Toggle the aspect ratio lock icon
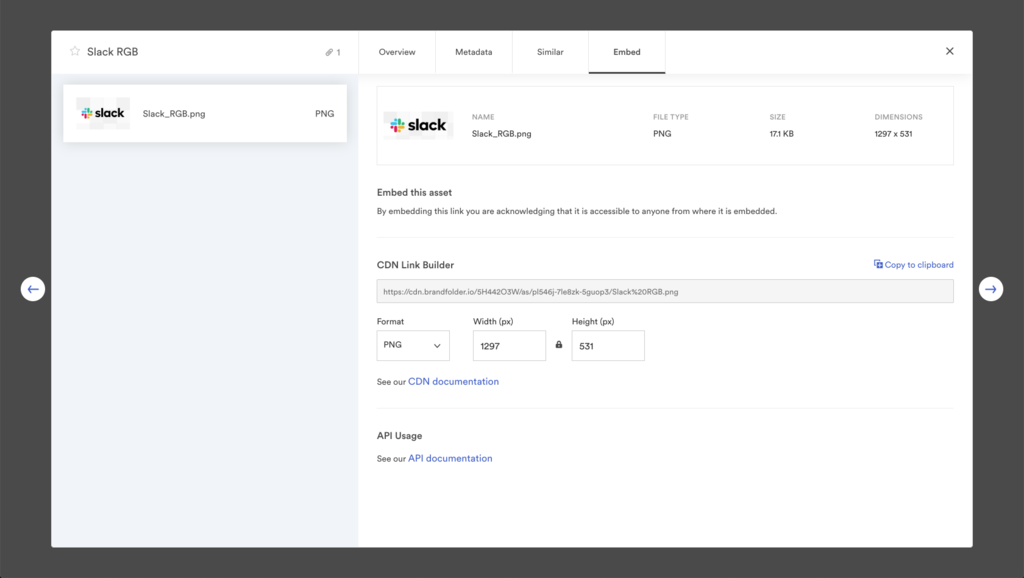This screenshot has width=1024, height=578. [558, 345]
